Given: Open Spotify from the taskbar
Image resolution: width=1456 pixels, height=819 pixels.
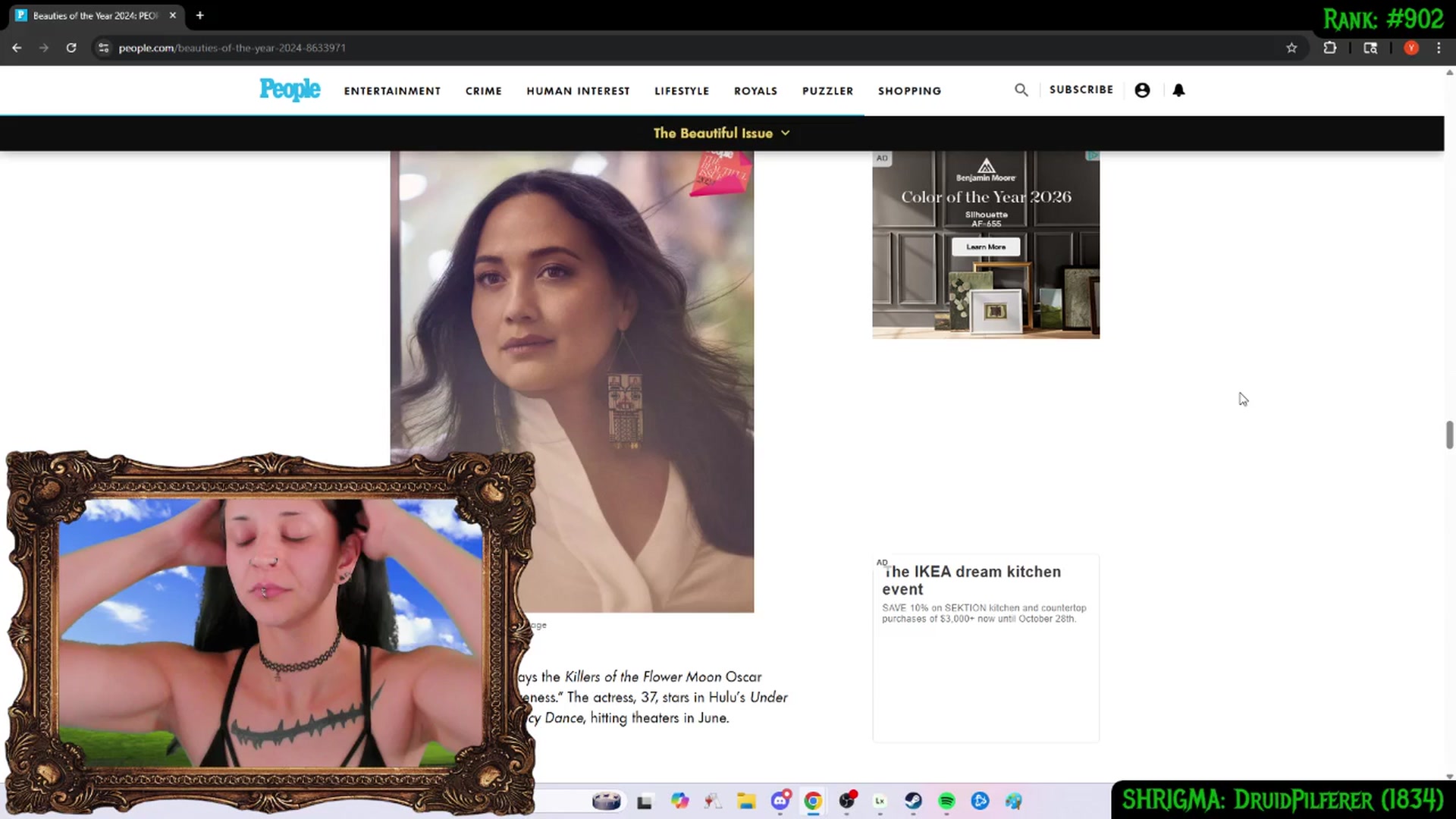Looking at the screenshot, I should click(946, 801).
